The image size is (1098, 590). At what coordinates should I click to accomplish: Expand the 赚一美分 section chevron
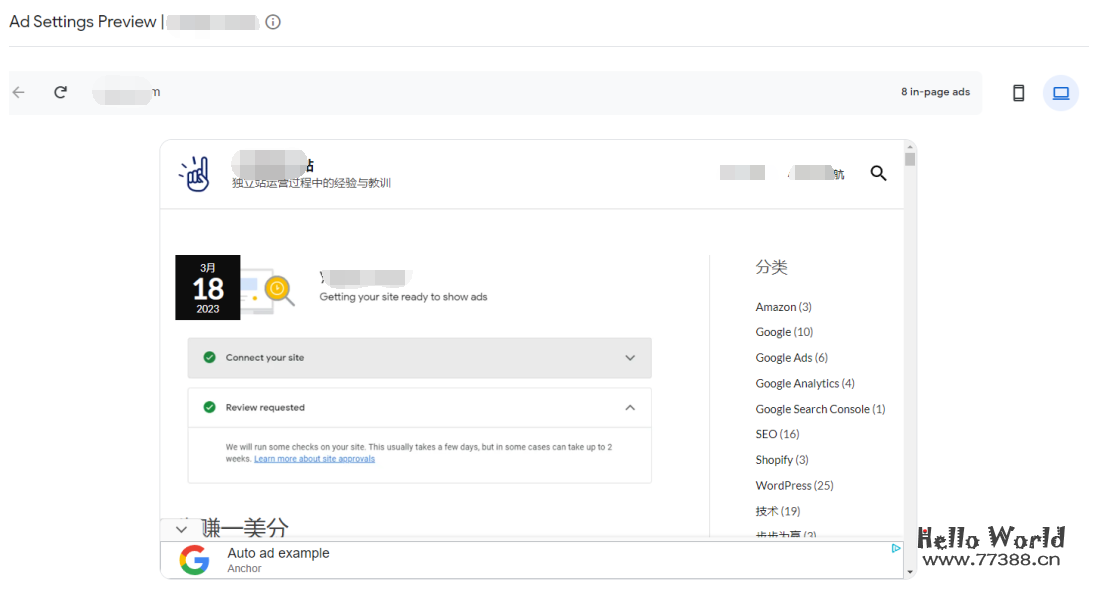tap(181, 528)
